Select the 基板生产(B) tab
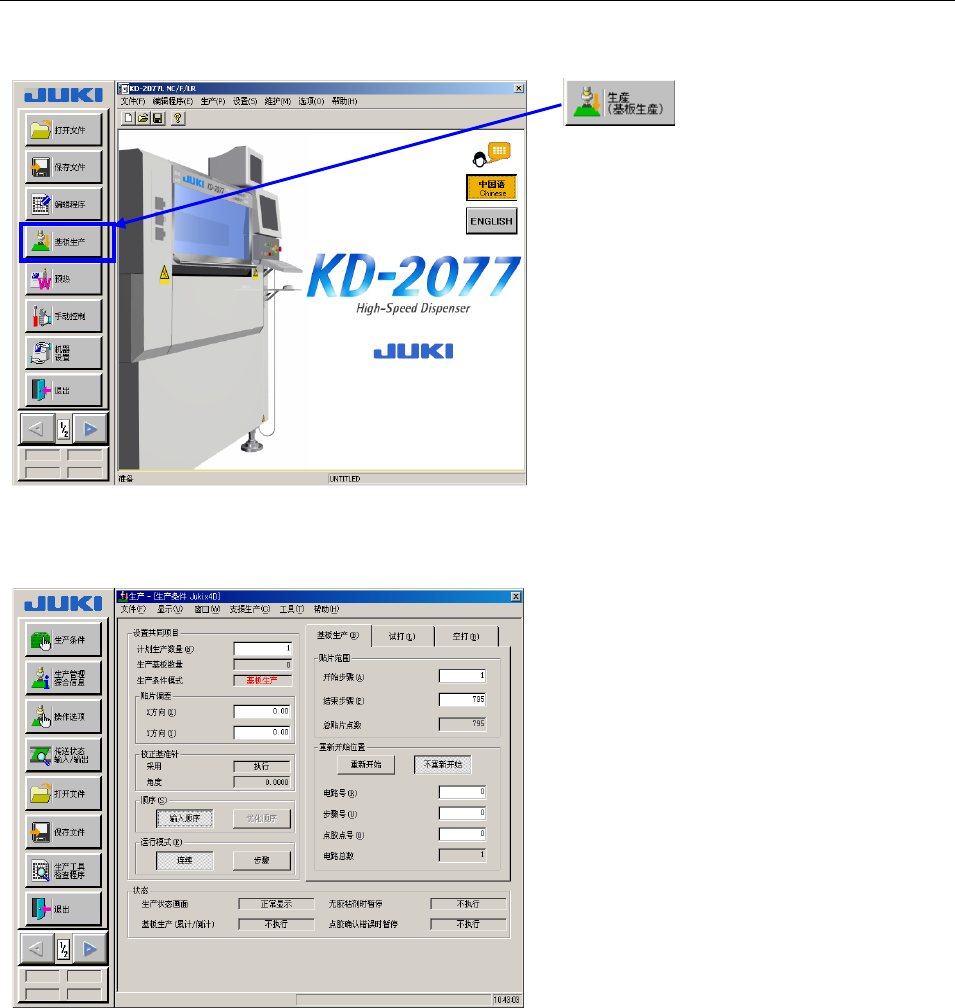This screenshot has height=1008, width=955. pyautogui.click(x=338, y=635)
